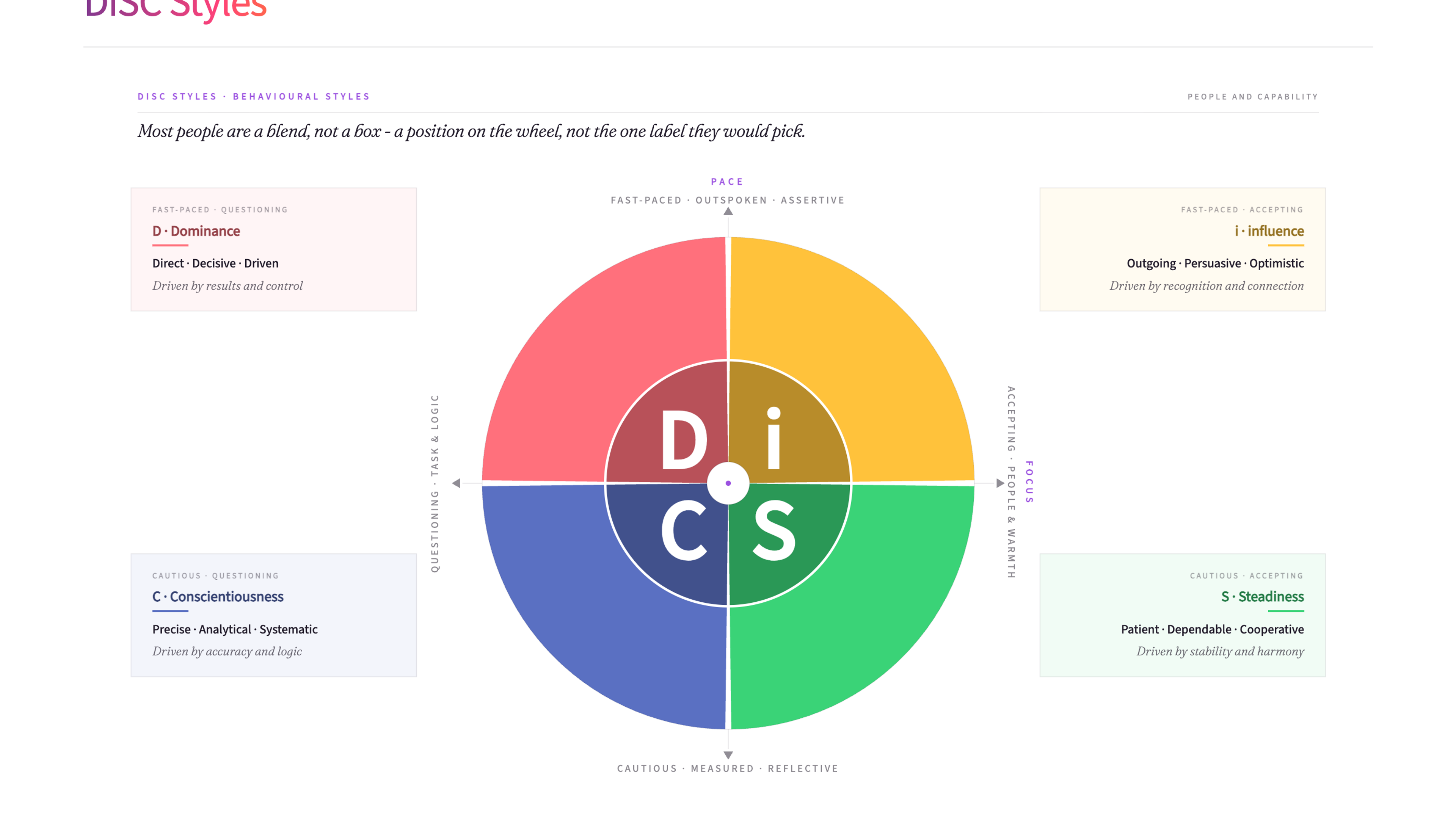Click 'PEOPLE AND CAPABILITY' header text

click(1252, 97)
